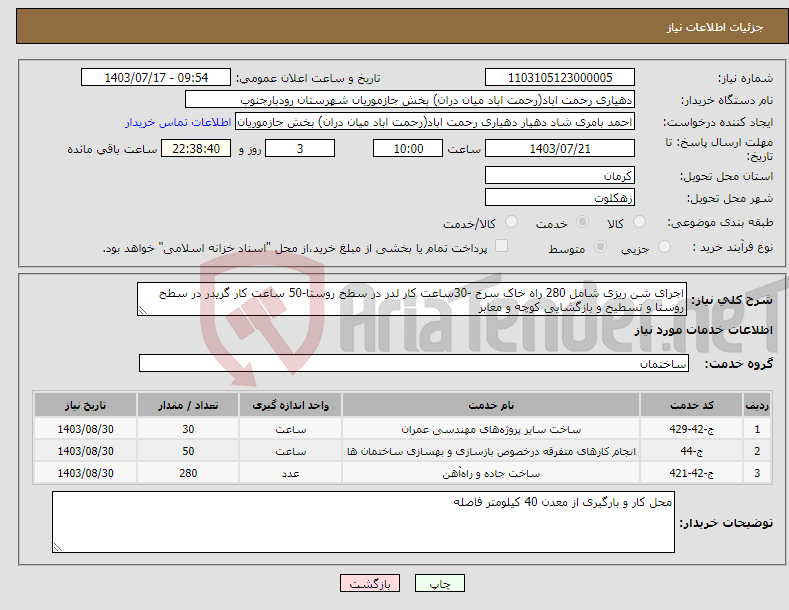Click the buyer organization name field
Viewport: 789px width, 610px height.
click(410, 100)
